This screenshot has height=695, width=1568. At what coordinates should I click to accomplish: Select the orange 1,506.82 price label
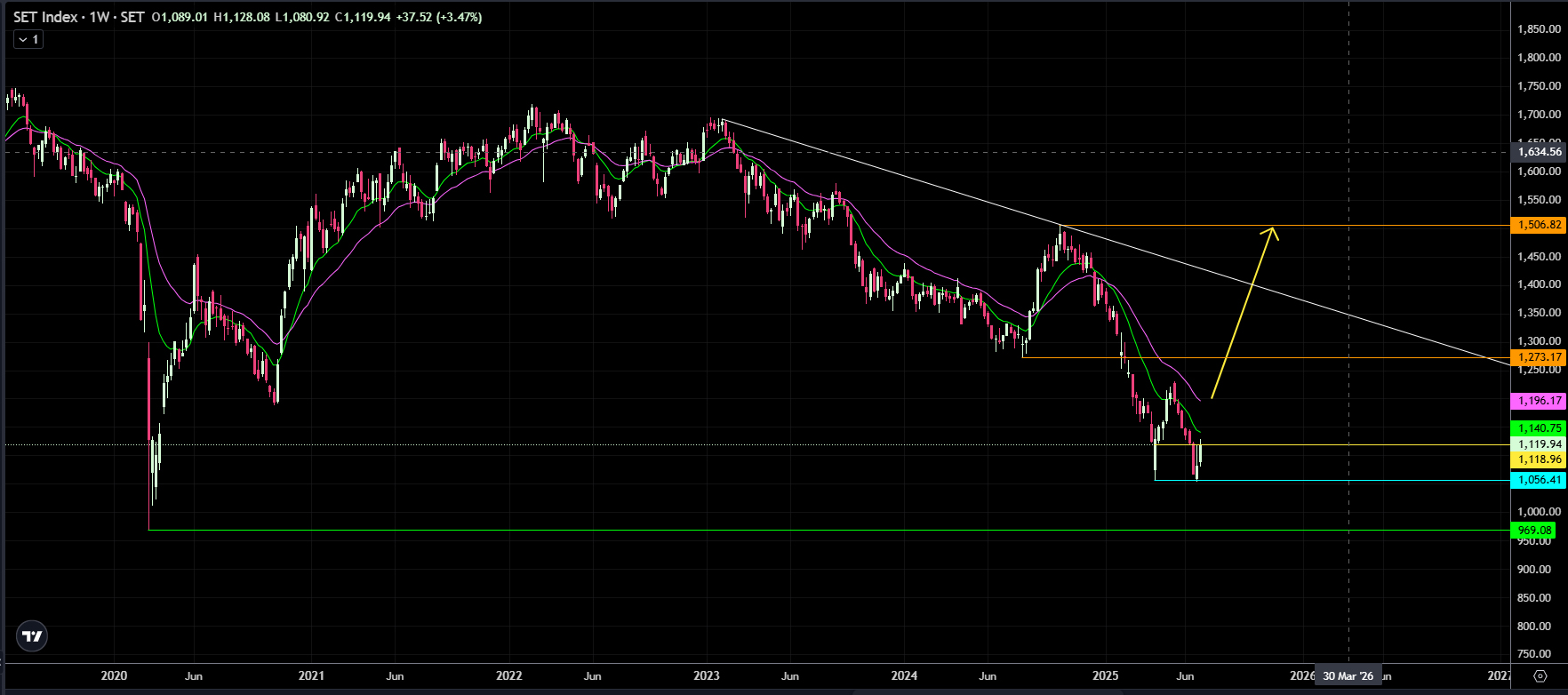pyautogui.click(x=1538, y=226)
